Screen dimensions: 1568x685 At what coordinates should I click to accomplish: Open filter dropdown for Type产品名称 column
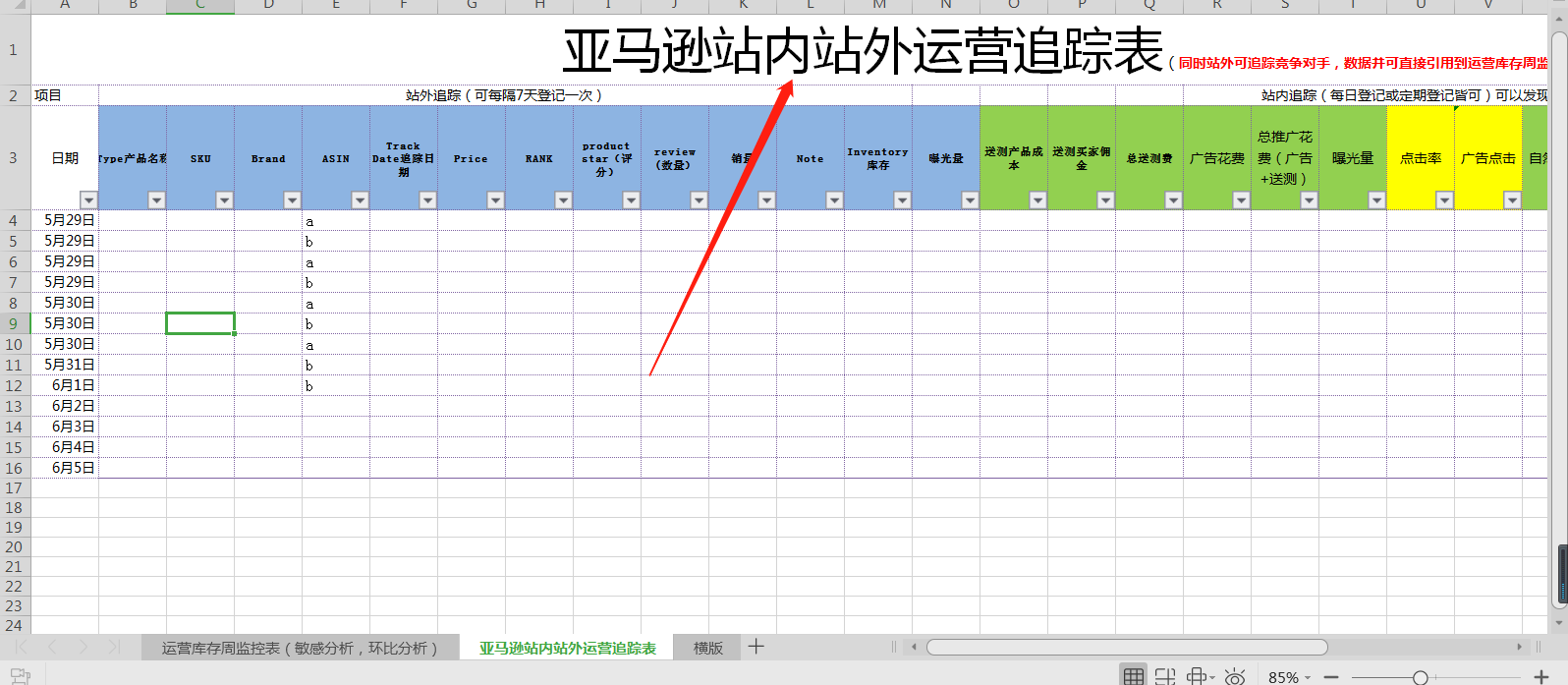click(x=156, y=200)
